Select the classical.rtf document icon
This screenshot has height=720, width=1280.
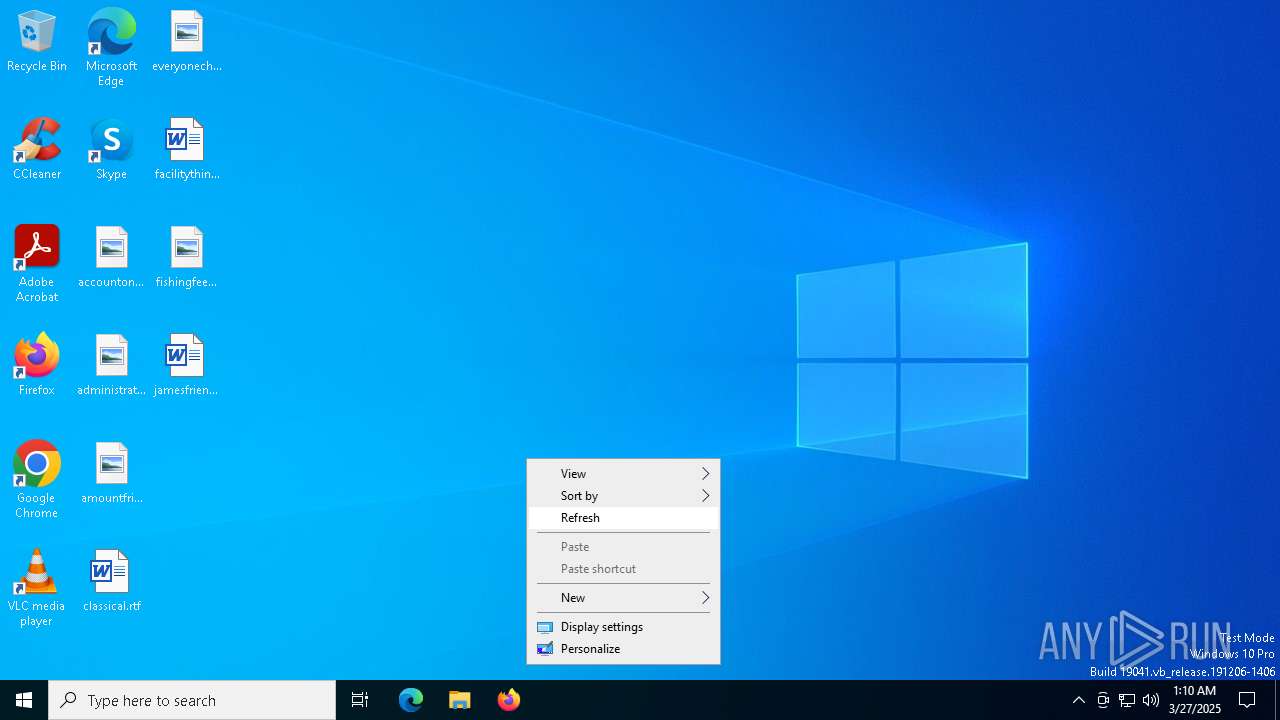111,582
